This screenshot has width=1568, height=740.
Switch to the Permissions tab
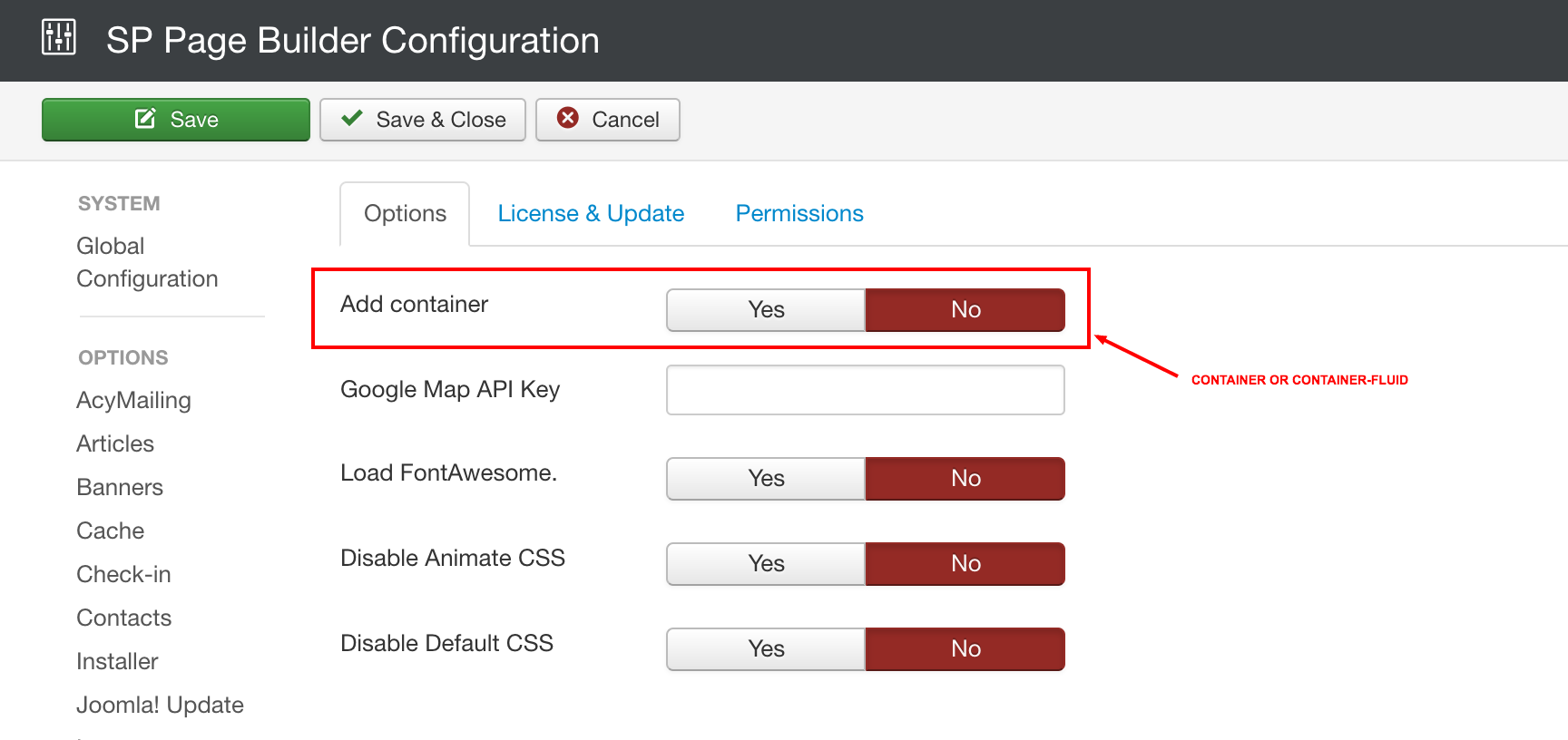[799, 214]
